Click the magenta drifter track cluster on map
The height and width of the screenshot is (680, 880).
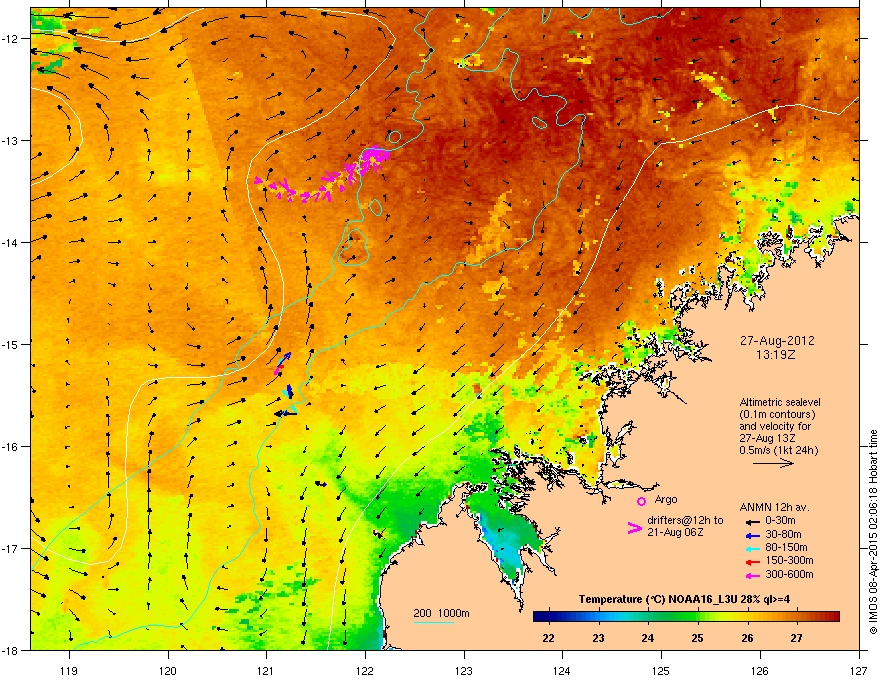click(x=323, y=174)
